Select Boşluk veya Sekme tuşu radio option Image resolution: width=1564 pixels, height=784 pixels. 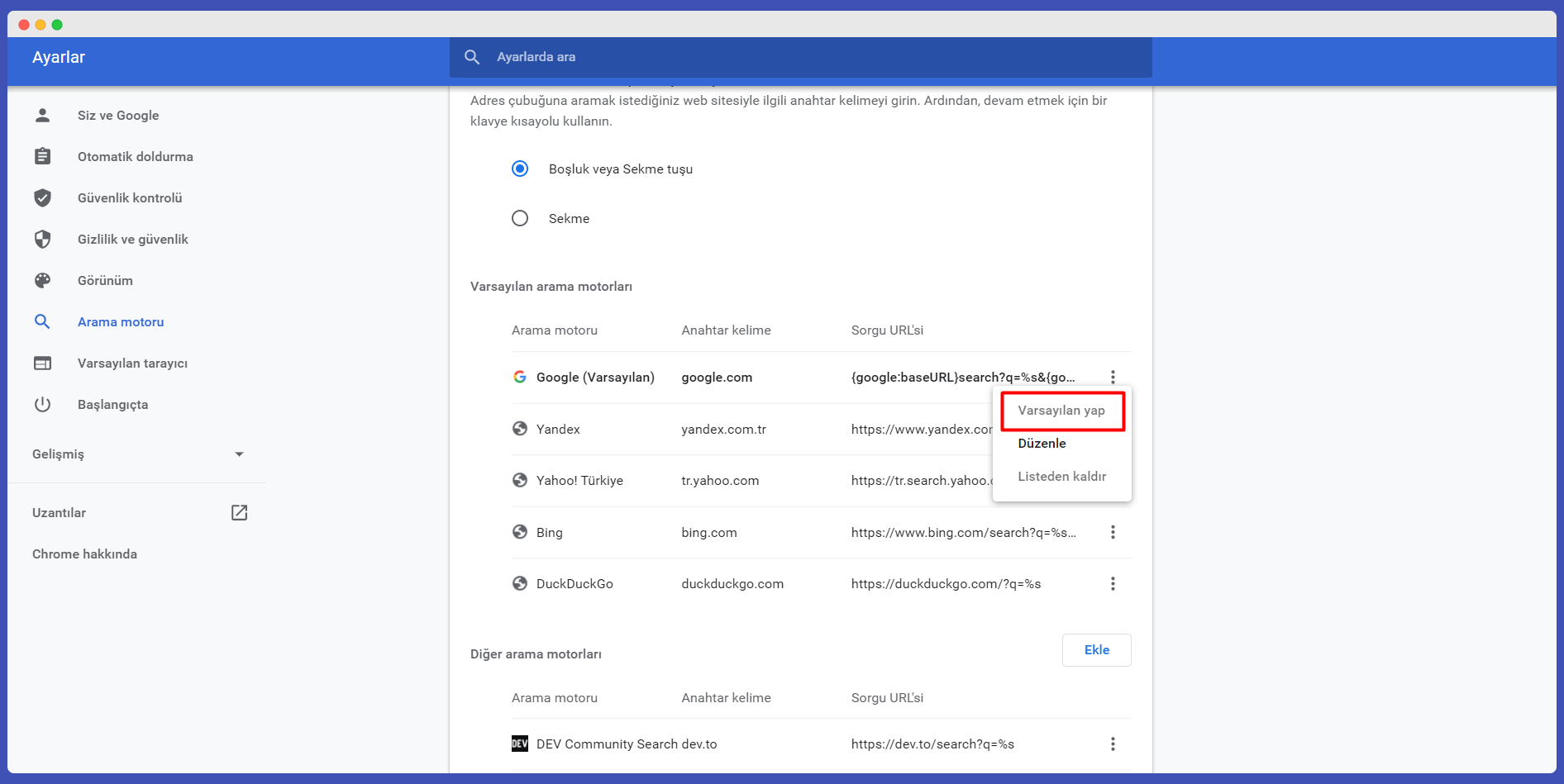pyautogui.click(x=520, y=169)
